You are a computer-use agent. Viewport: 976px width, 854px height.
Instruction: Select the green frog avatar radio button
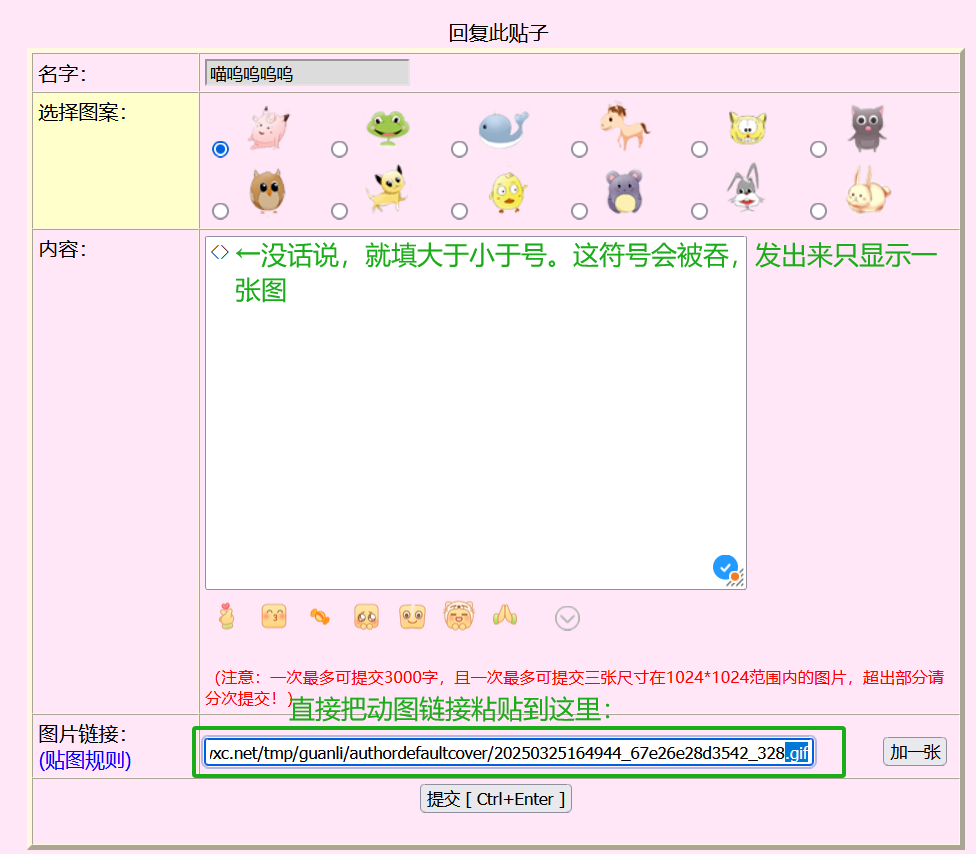(x=339, y=149)
